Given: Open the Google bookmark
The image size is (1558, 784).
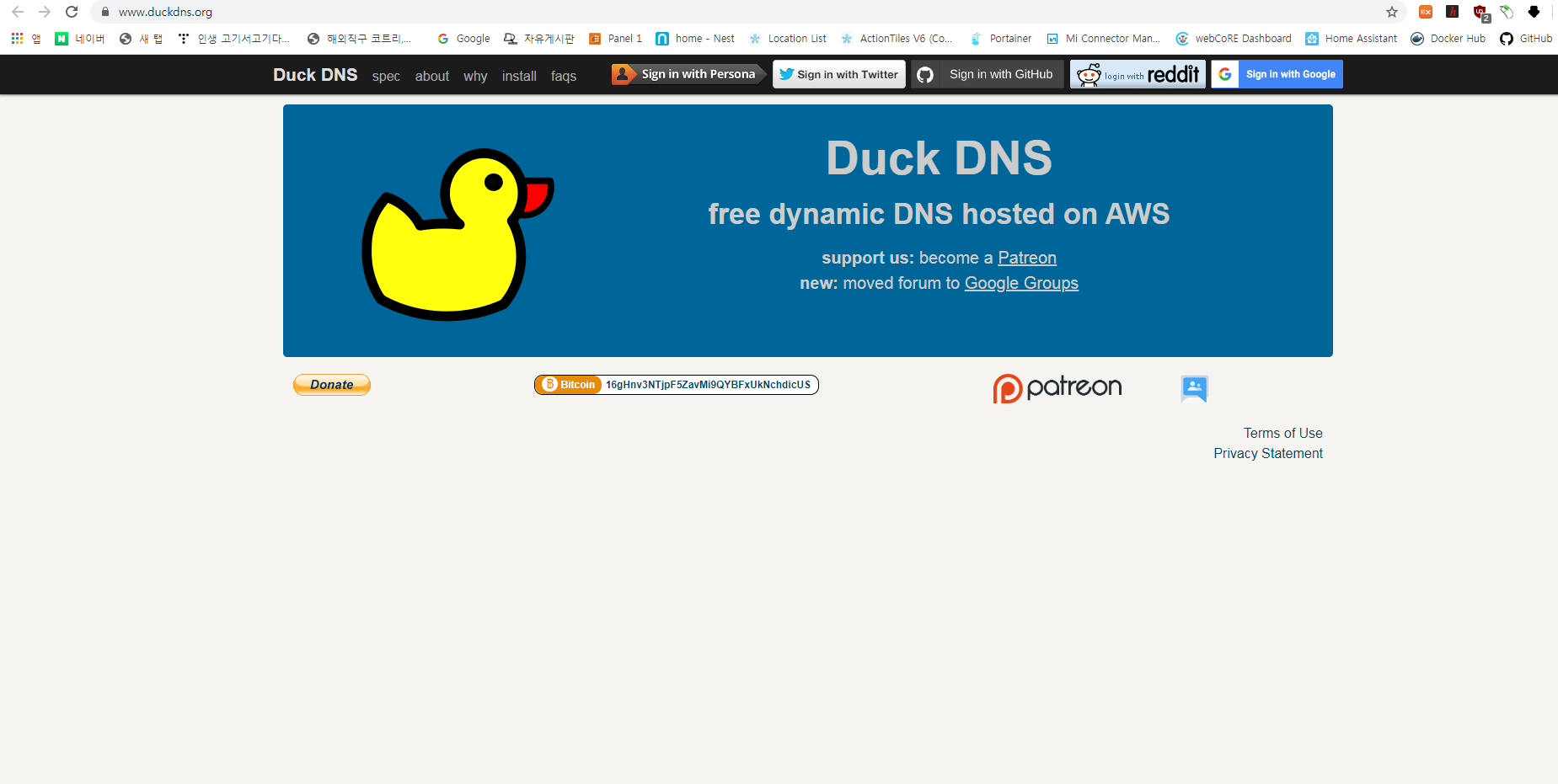Looking at the screenshot, I should (463, 39).
